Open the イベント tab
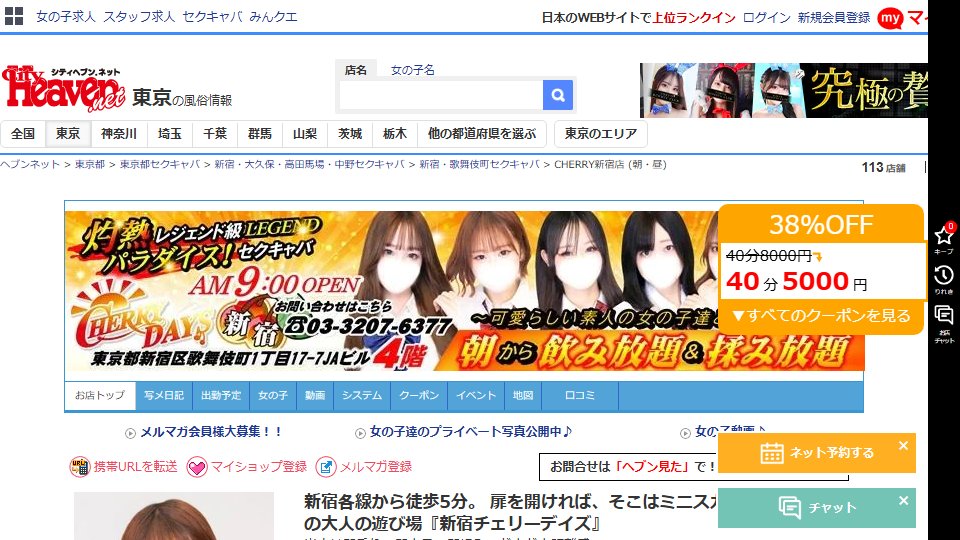Screen dimensions: 960x540 tap(476, 396)
